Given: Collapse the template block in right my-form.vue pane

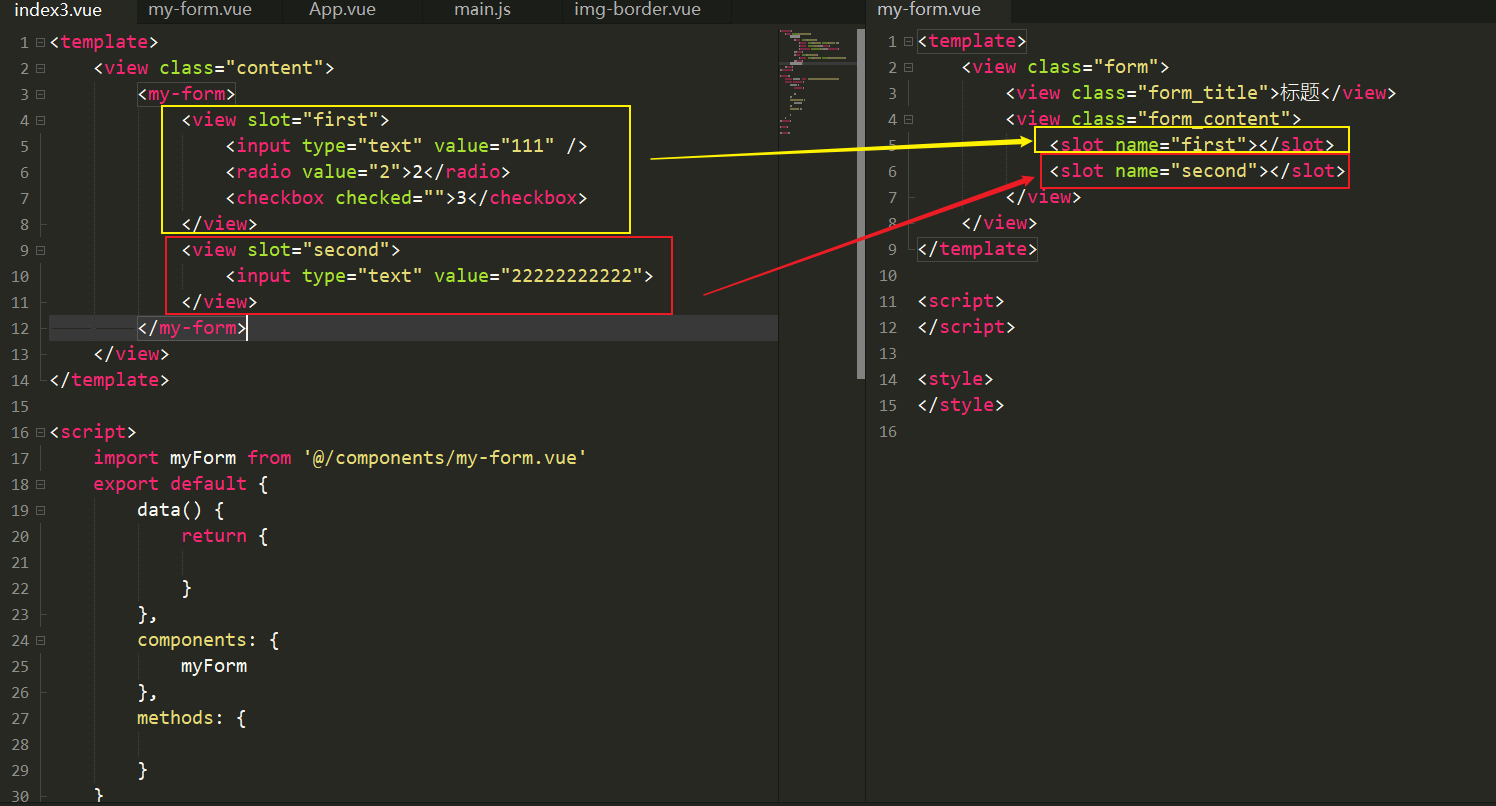Looking at the screenshot, I should coord(908,42).
